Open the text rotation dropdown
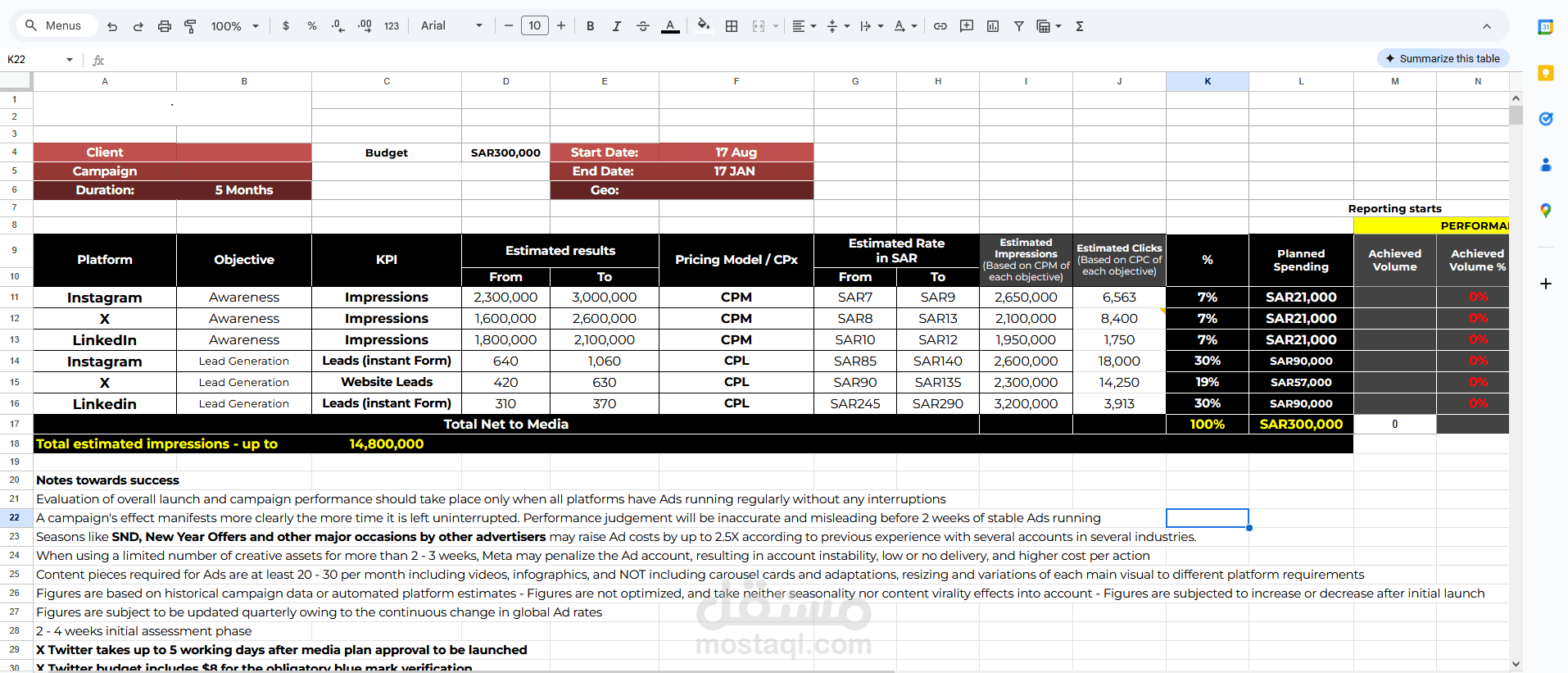Screen dimensions: 1568x673 click(905, 26)
